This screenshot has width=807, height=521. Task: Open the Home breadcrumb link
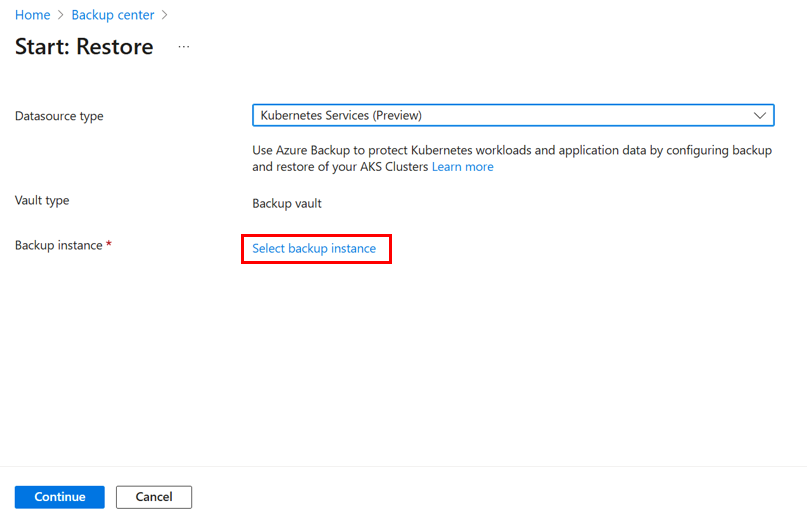click(32, 15)
